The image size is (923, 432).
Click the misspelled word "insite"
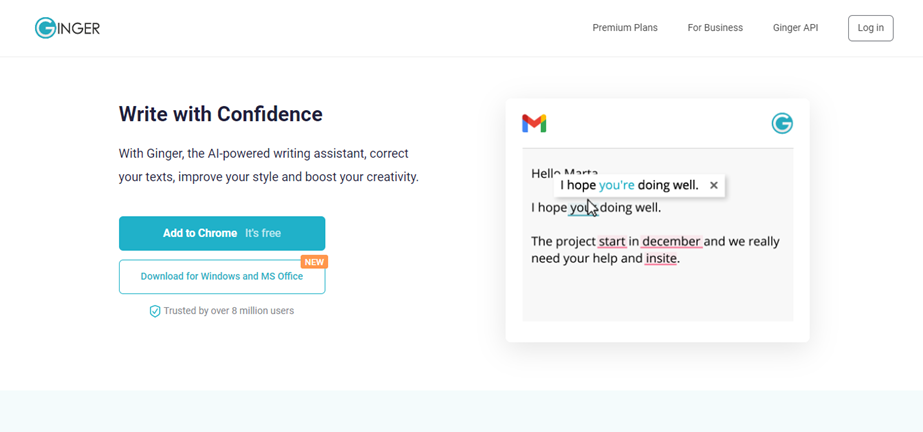[661, 258]
